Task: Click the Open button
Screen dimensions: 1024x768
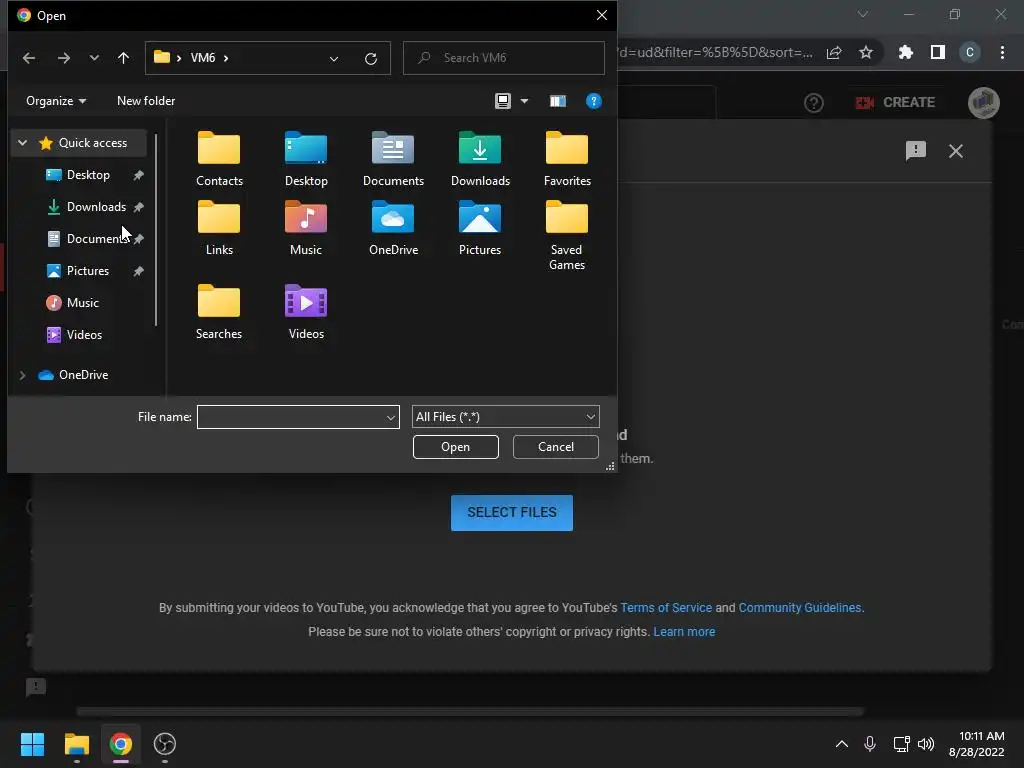Action: pos(456,447)
